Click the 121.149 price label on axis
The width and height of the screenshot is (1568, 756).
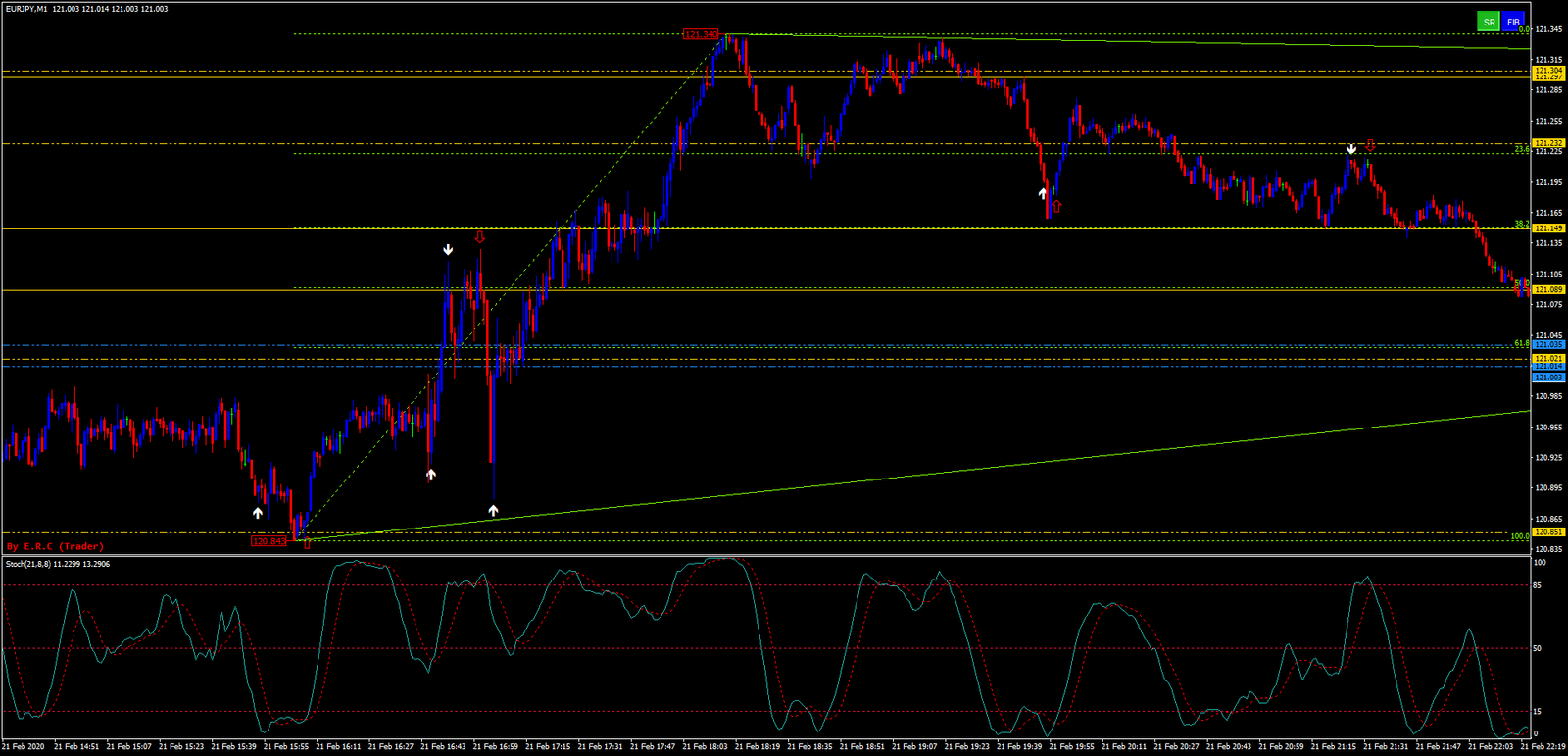1548,228
